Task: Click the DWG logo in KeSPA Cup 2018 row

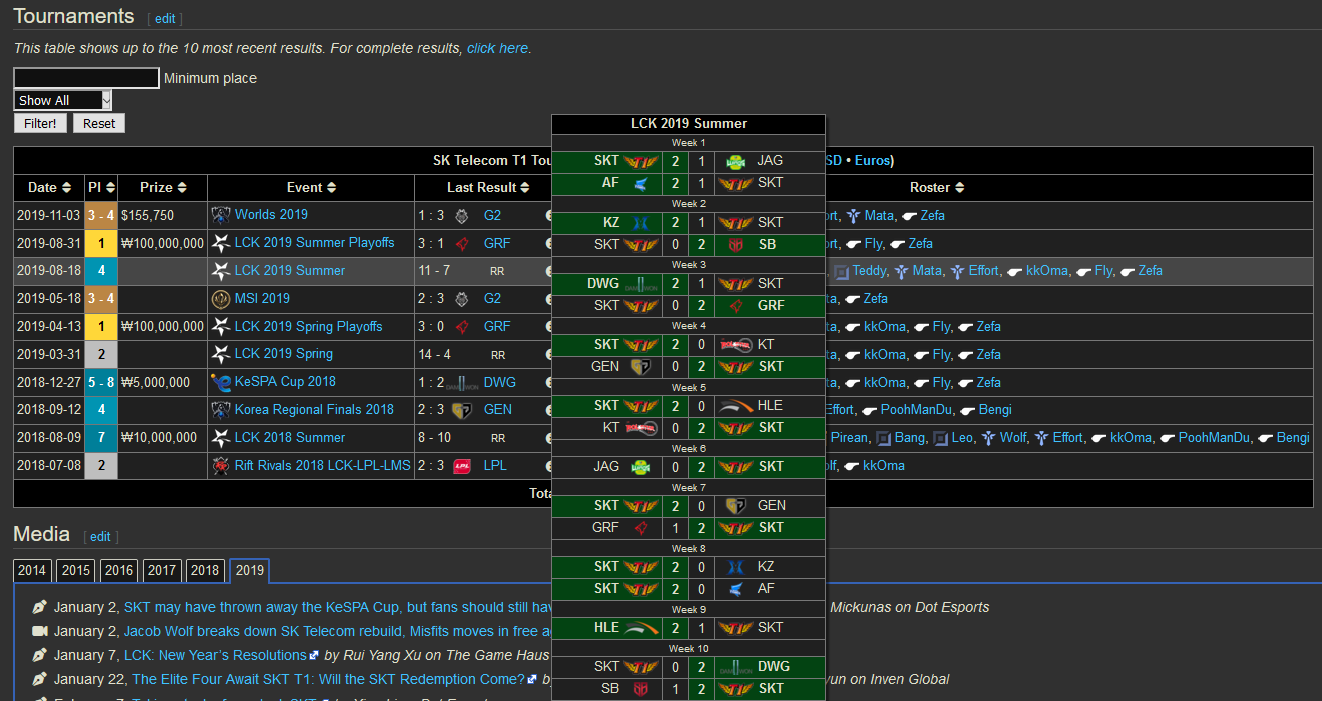Action: click(x=462, y=382)
